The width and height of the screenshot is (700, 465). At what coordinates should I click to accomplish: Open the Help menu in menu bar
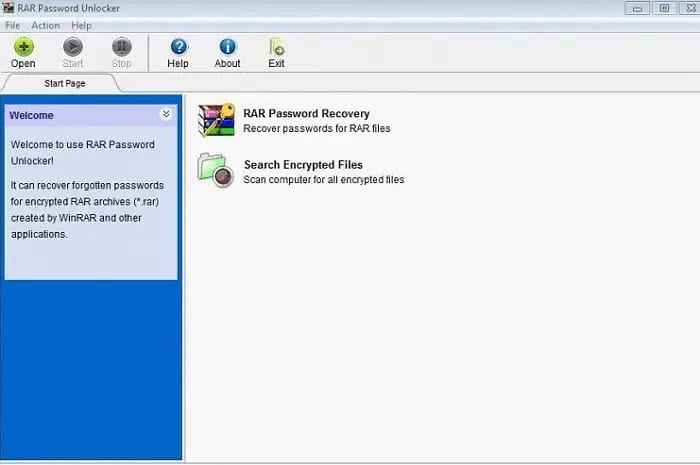(x=81, y=25)
